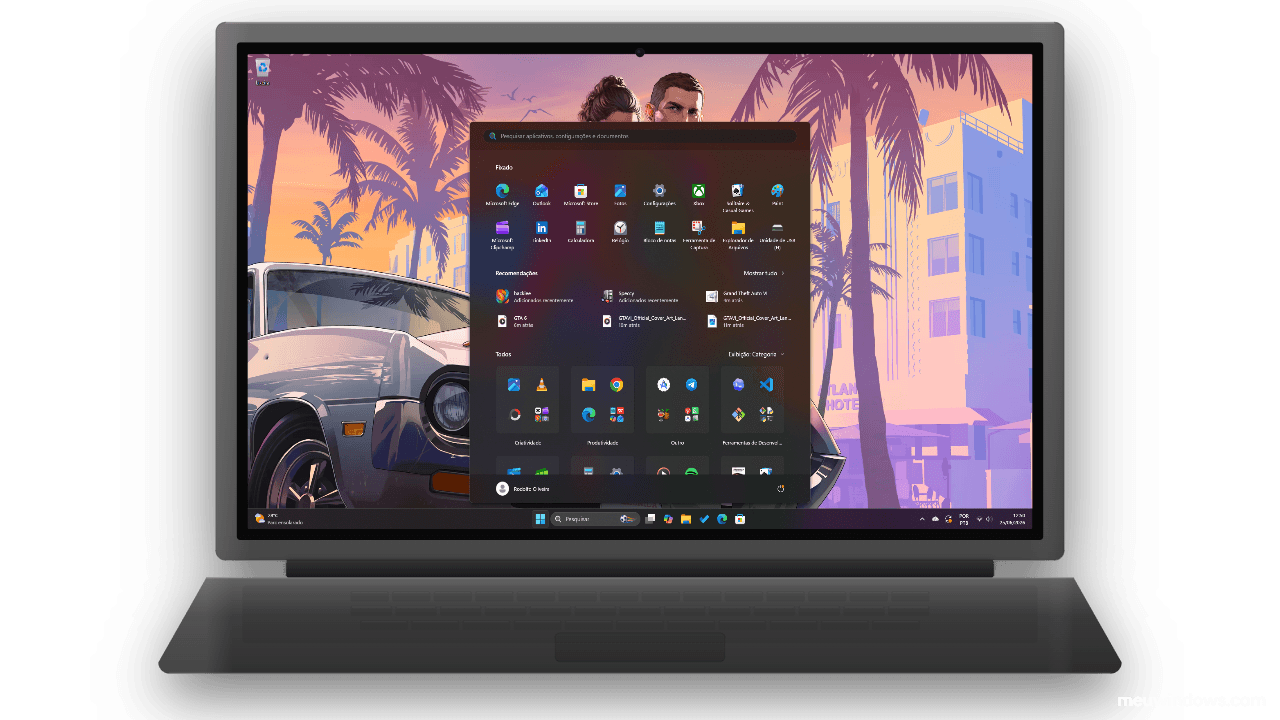Launch the LinkedIn app
Screen dimensions: 1280x720
pos(541,231)
